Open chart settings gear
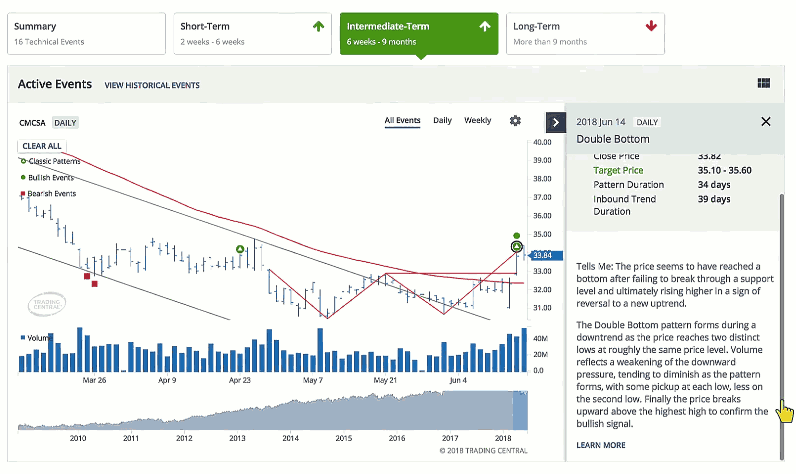 (515, 121)
